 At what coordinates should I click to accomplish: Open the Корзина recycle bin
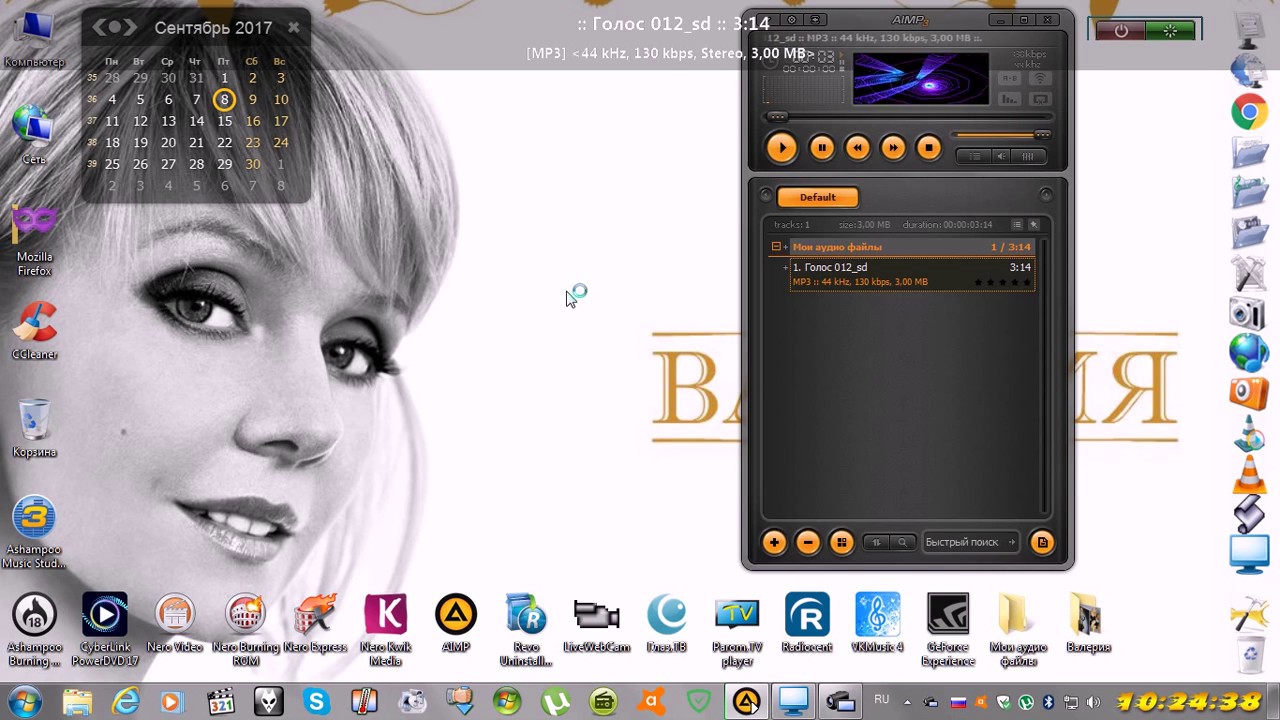click(34, 428)
